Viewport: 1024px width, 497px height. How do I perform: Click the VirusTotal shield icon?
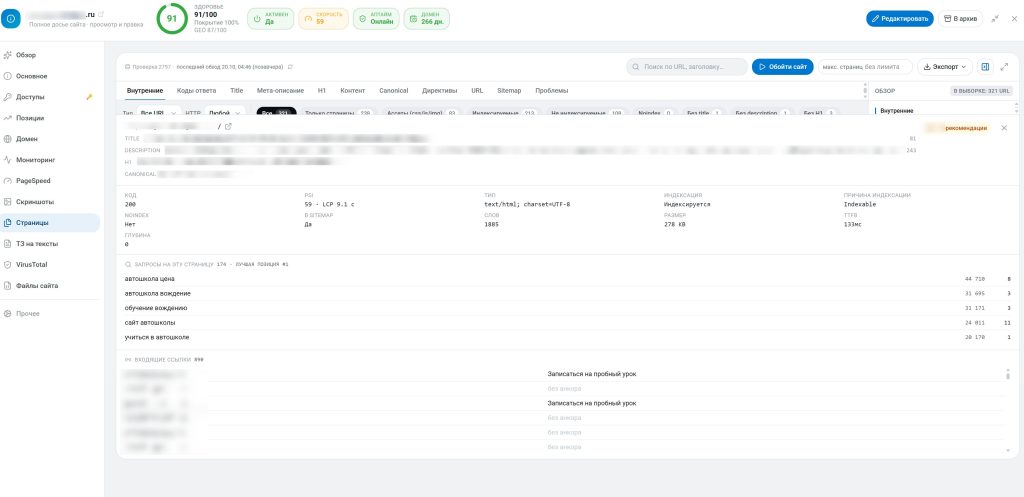8,265
